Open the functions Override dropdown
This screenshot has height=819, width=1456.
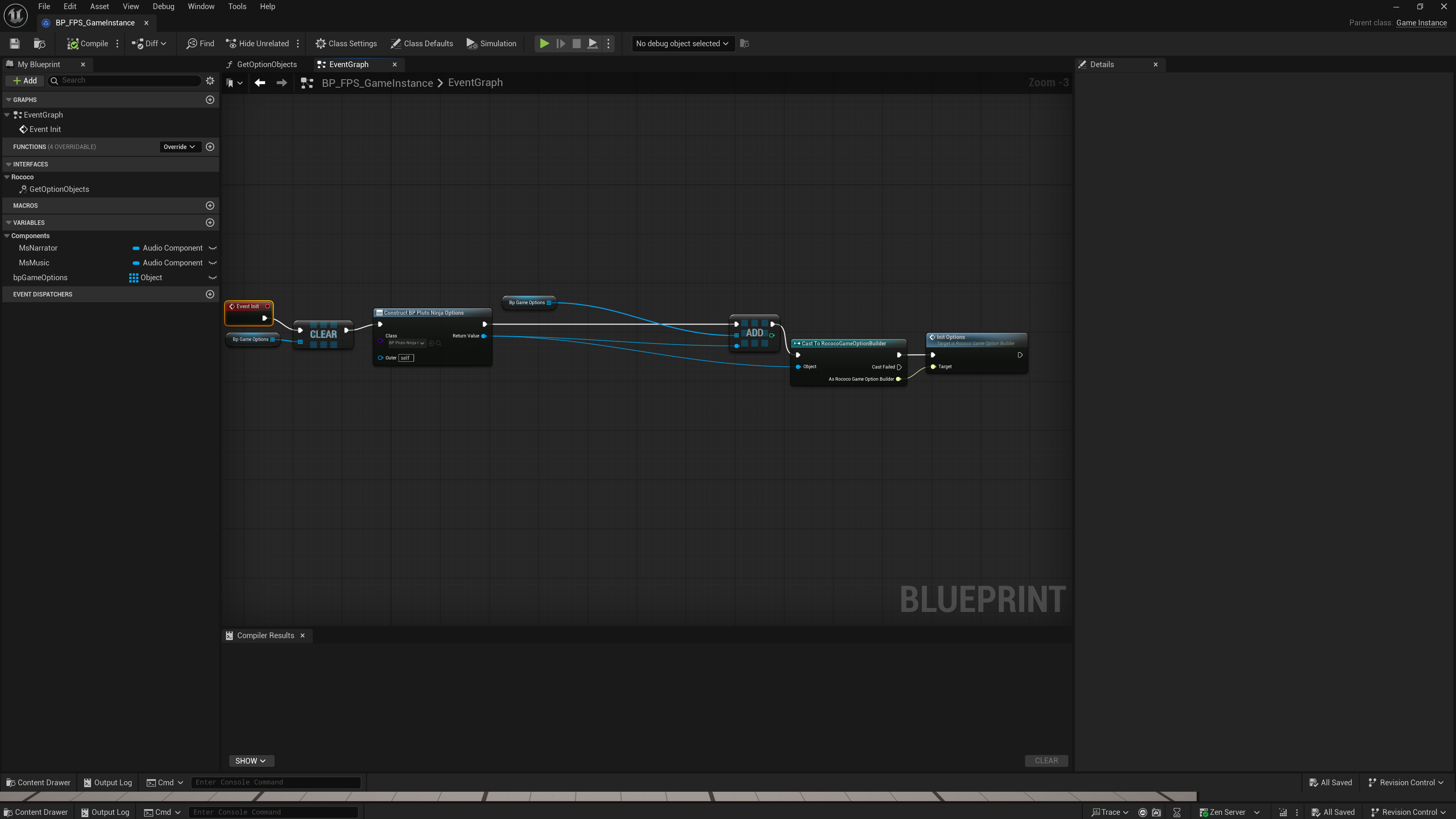(179, 147)
